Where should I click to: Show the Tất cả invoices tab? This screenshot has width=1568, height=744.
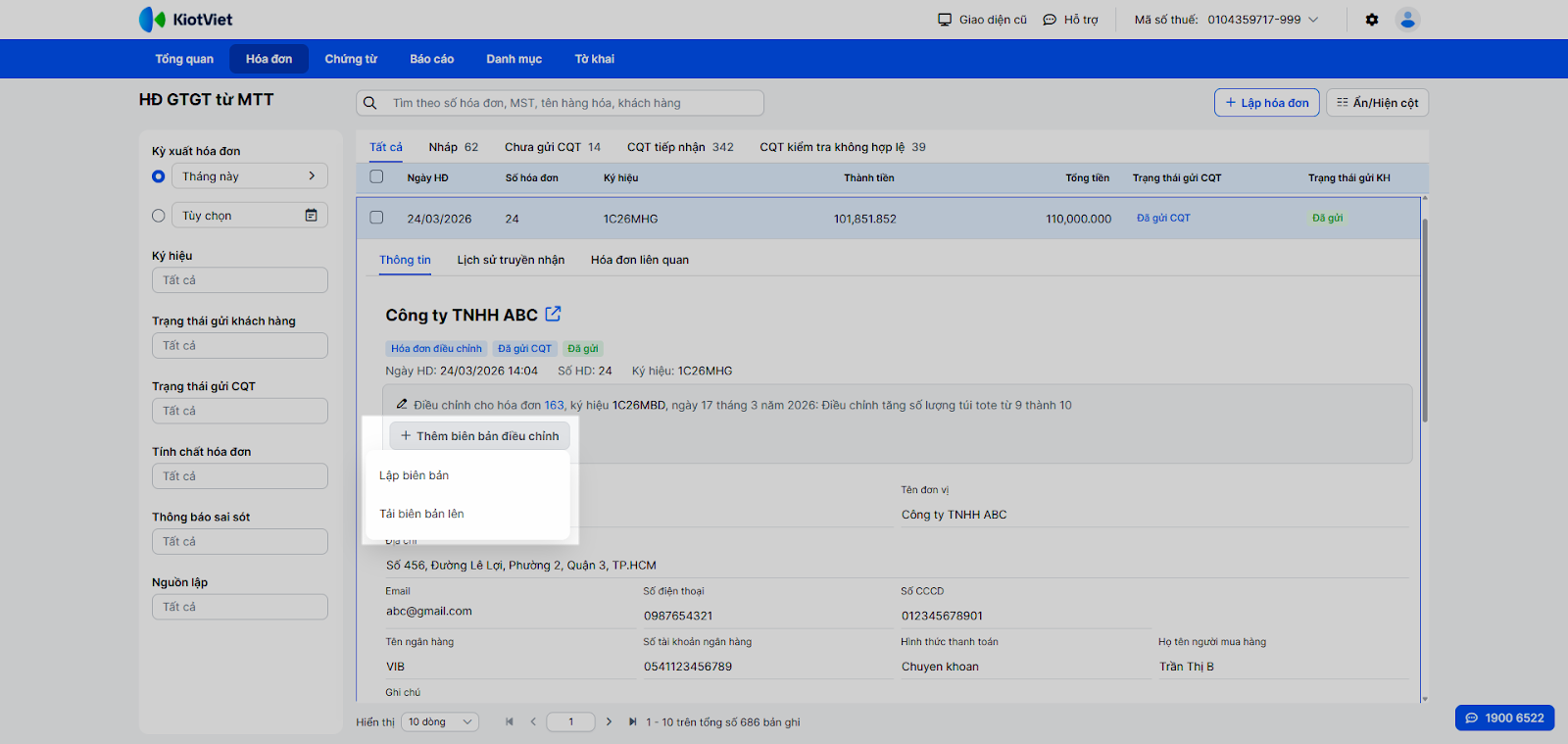(386, 147)
